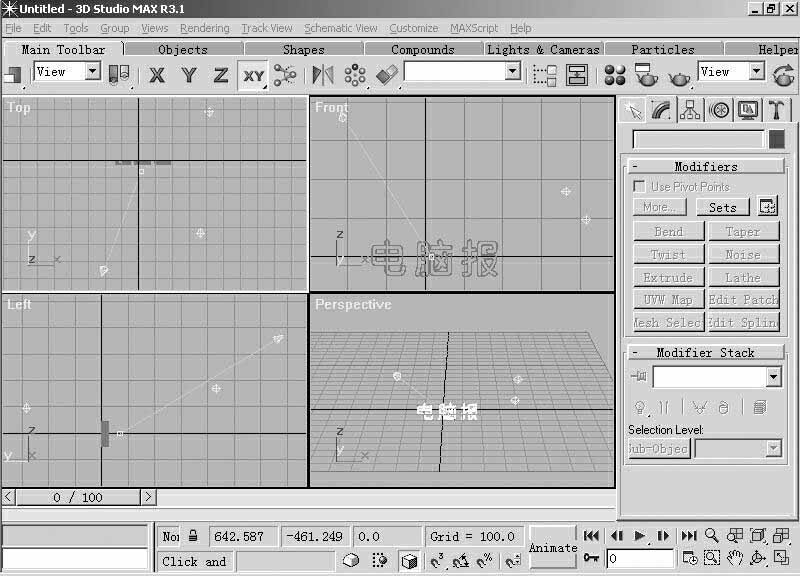Toggle the Animate mode button
This screenshot has width=800, height=576.
[x=553, y=547]
